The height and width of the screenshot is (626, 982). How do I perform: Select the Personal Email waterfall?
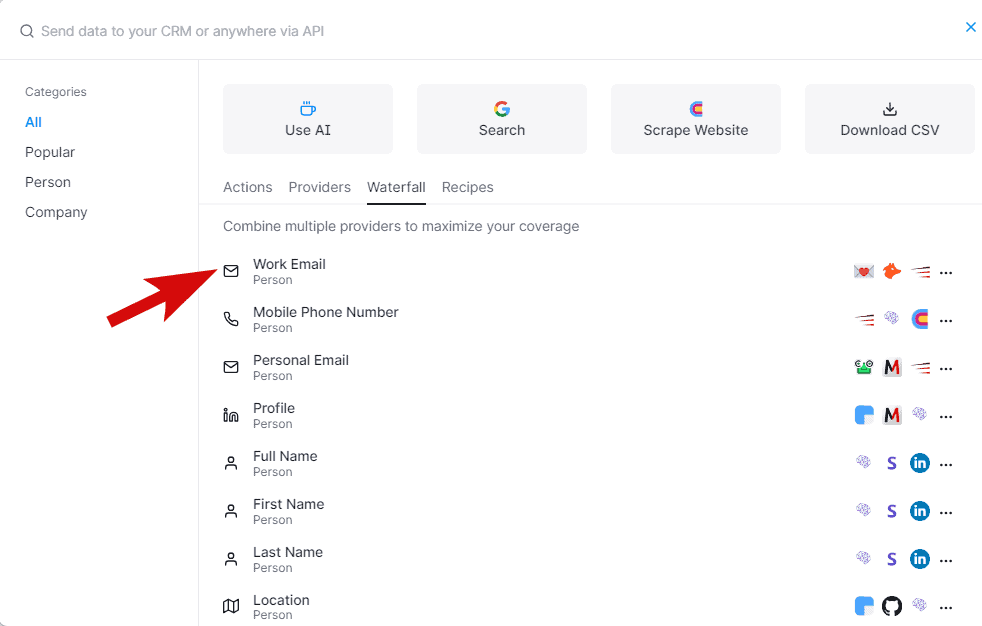click(x=589, y=367)
